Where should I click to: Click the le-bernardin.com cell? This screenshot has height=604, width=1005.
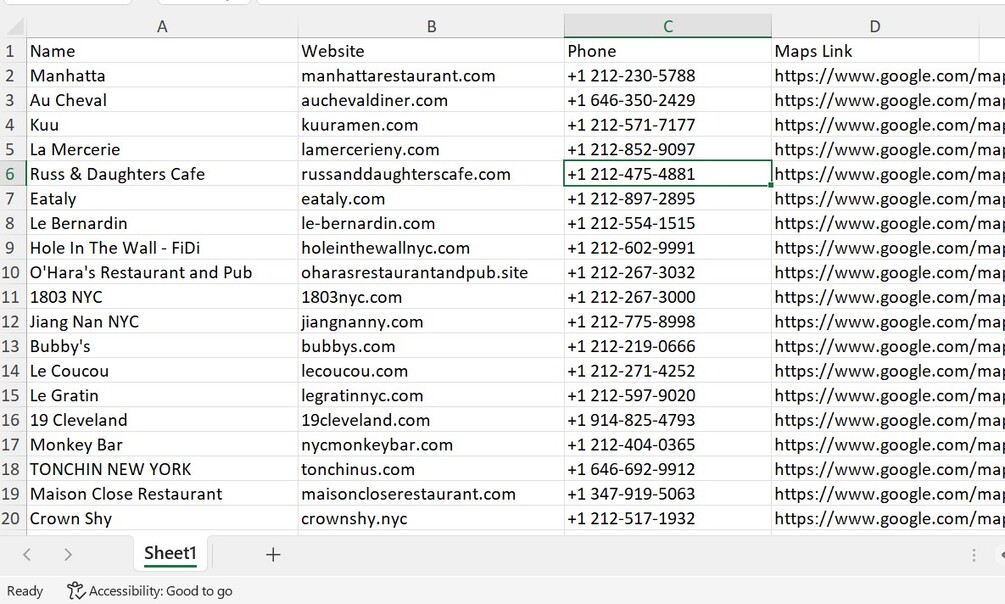click(x=431, y=223)
